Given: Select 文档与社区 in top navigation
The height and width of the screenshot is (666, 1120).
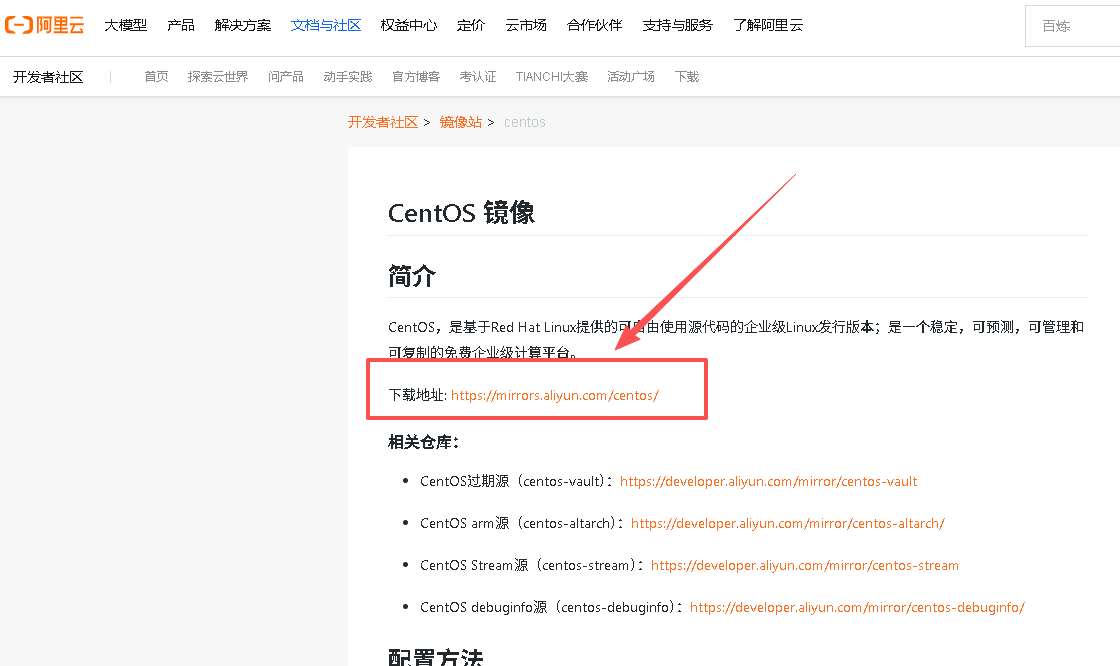Looking at the screenshot, I should click(x=326, y=25).
